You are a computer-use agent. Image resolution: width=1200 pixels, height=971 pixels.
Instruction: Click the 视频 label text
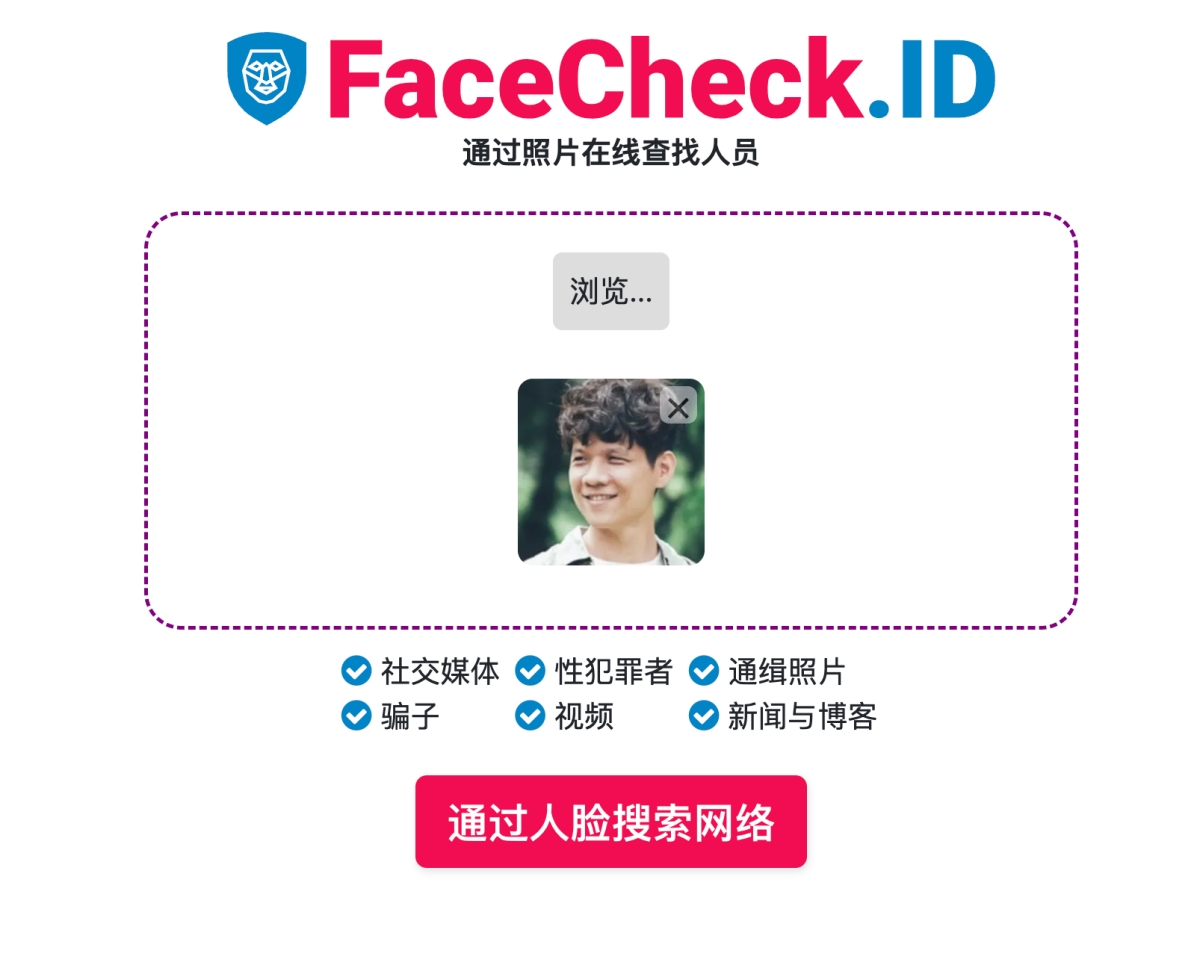point(584,716)
